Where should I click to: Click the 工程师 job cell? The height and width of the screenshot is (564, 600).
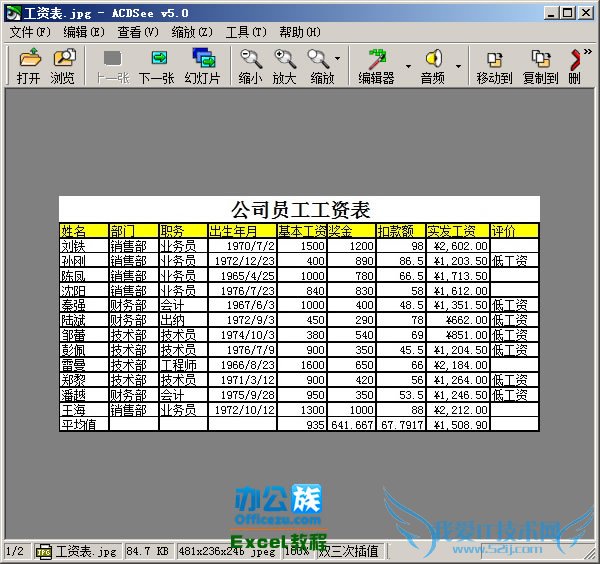point(183,365)
